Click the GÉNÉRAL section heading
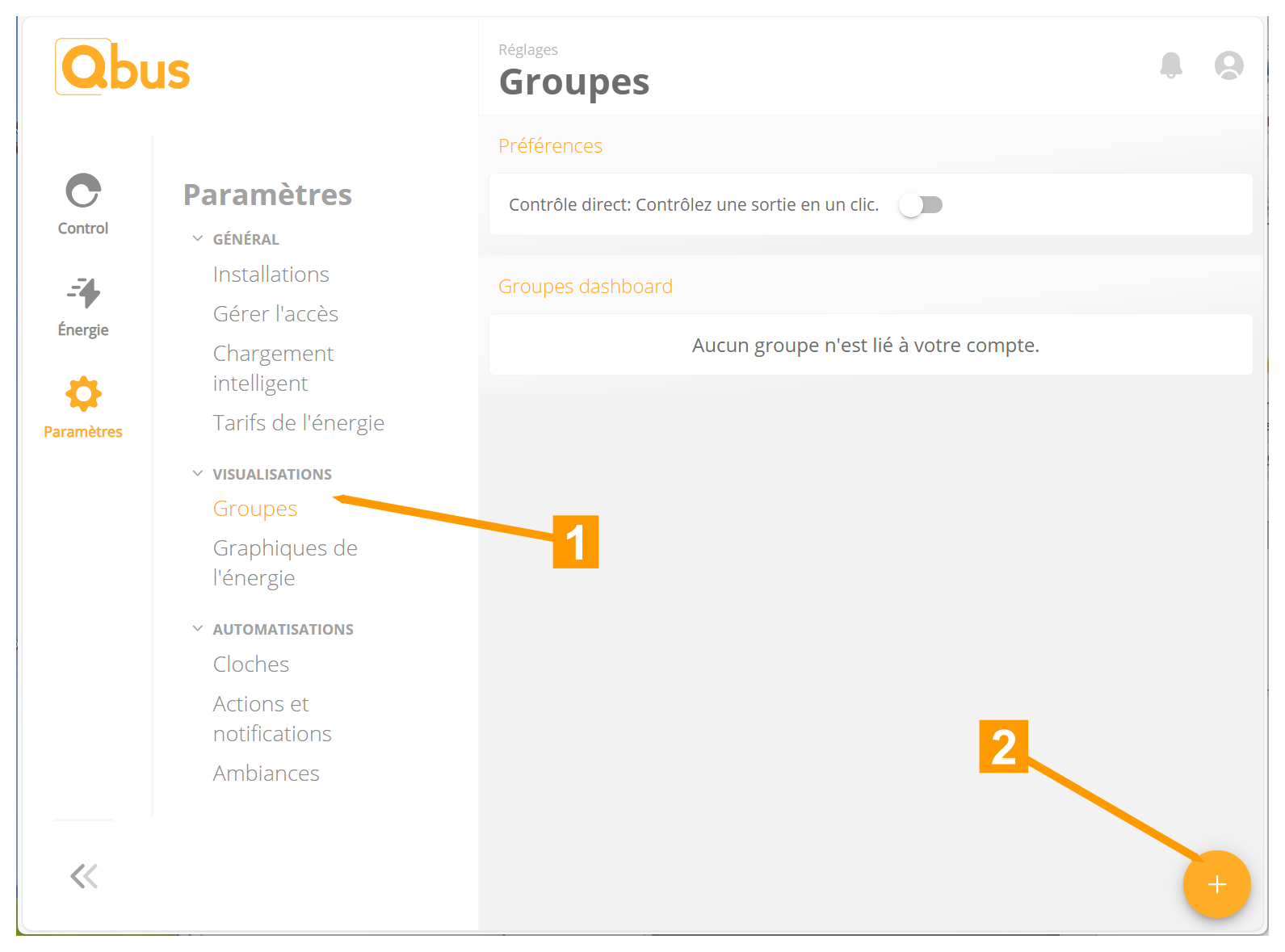Screen dimensions: 1285x952 (246, 239)
